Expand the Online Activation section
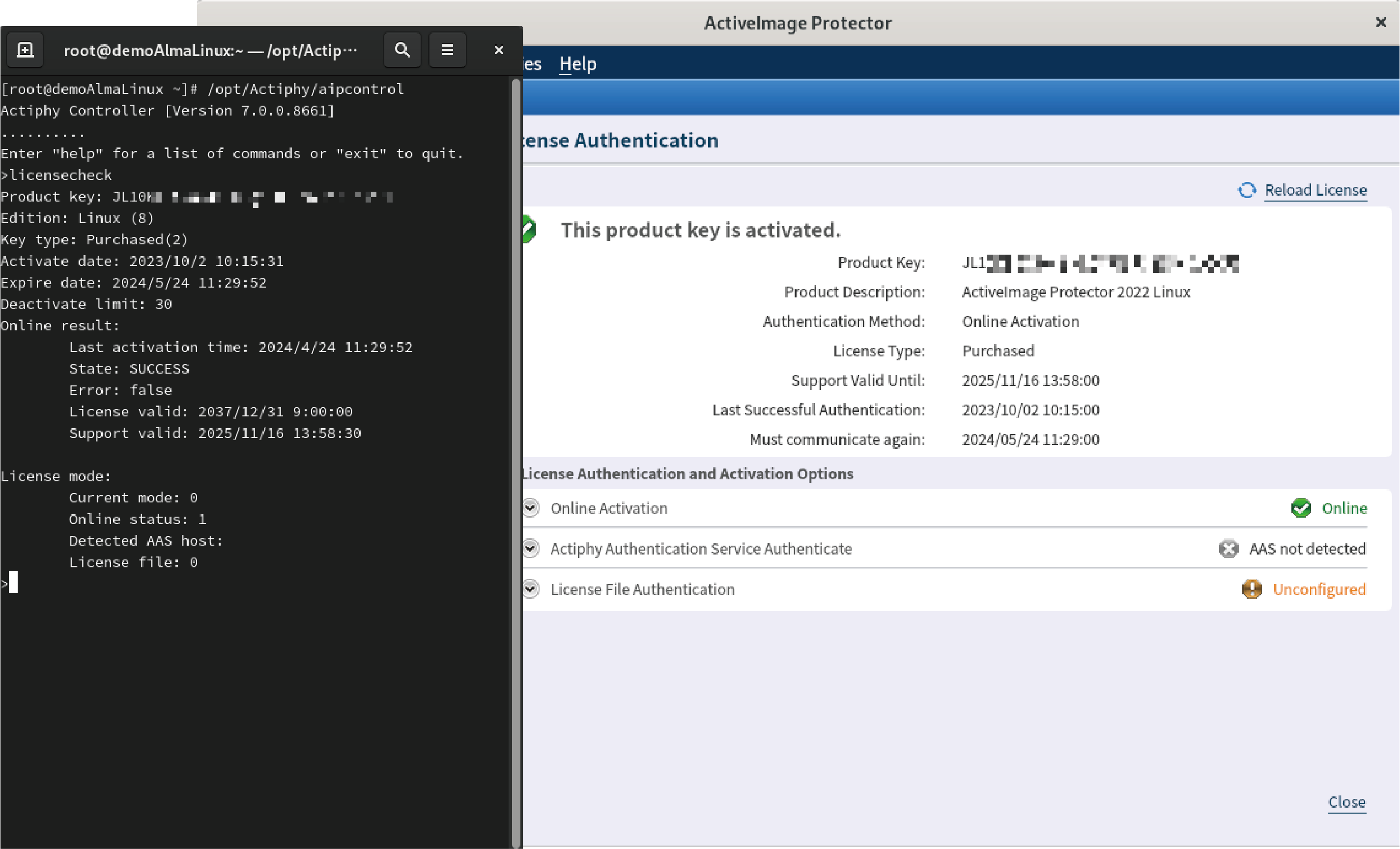The height and width of the screenshot is (849, 1400). click(530, 507)
